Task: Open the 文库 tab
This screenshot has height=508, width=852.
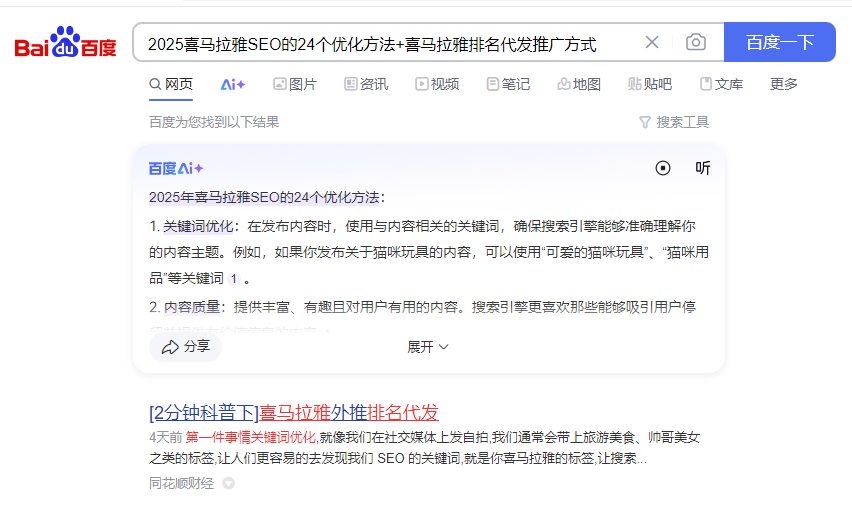Action: click(722, 84)
